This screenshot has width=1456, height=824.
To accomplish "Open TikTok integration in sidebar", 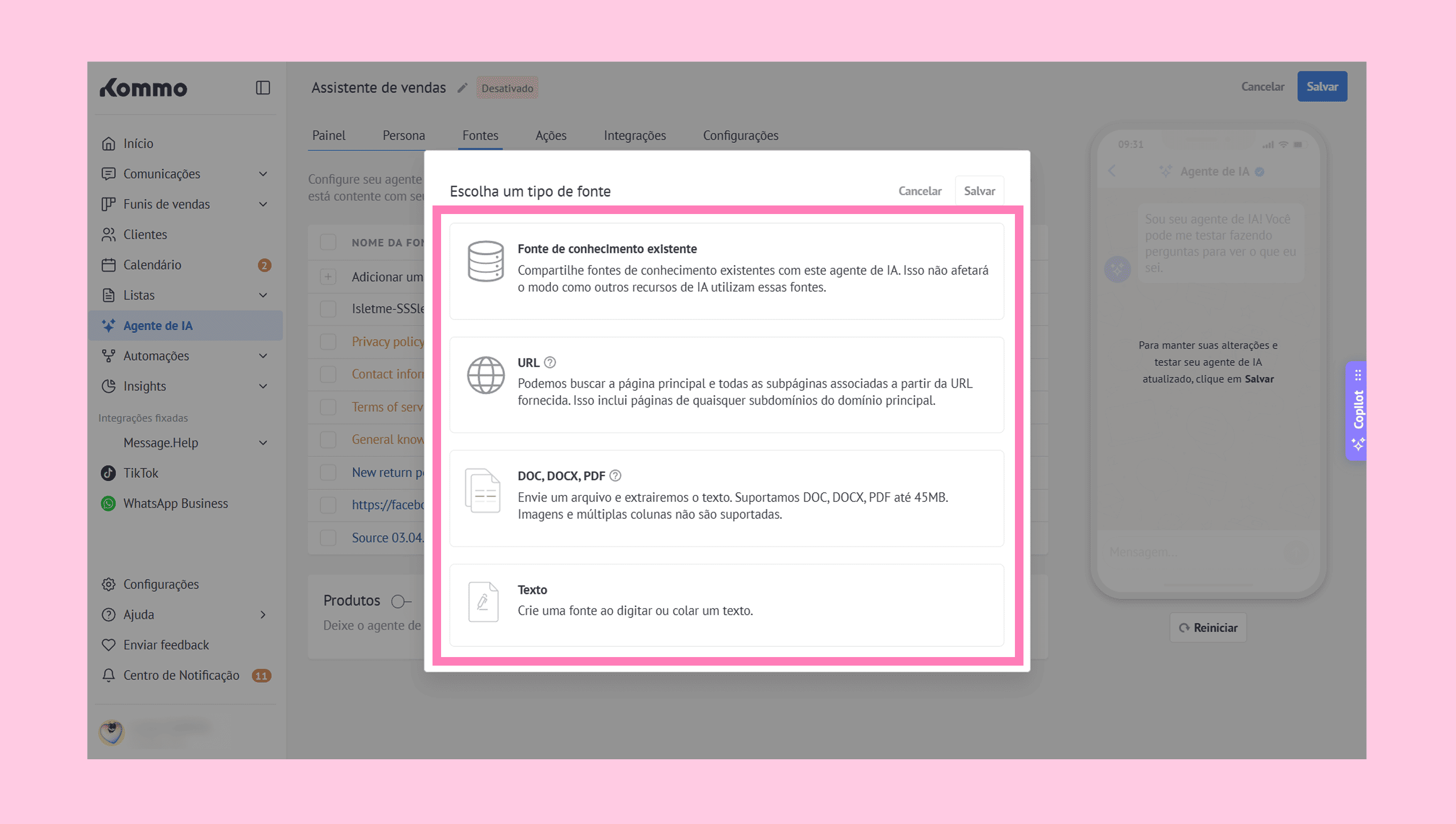I will click(x=140, y=473).
